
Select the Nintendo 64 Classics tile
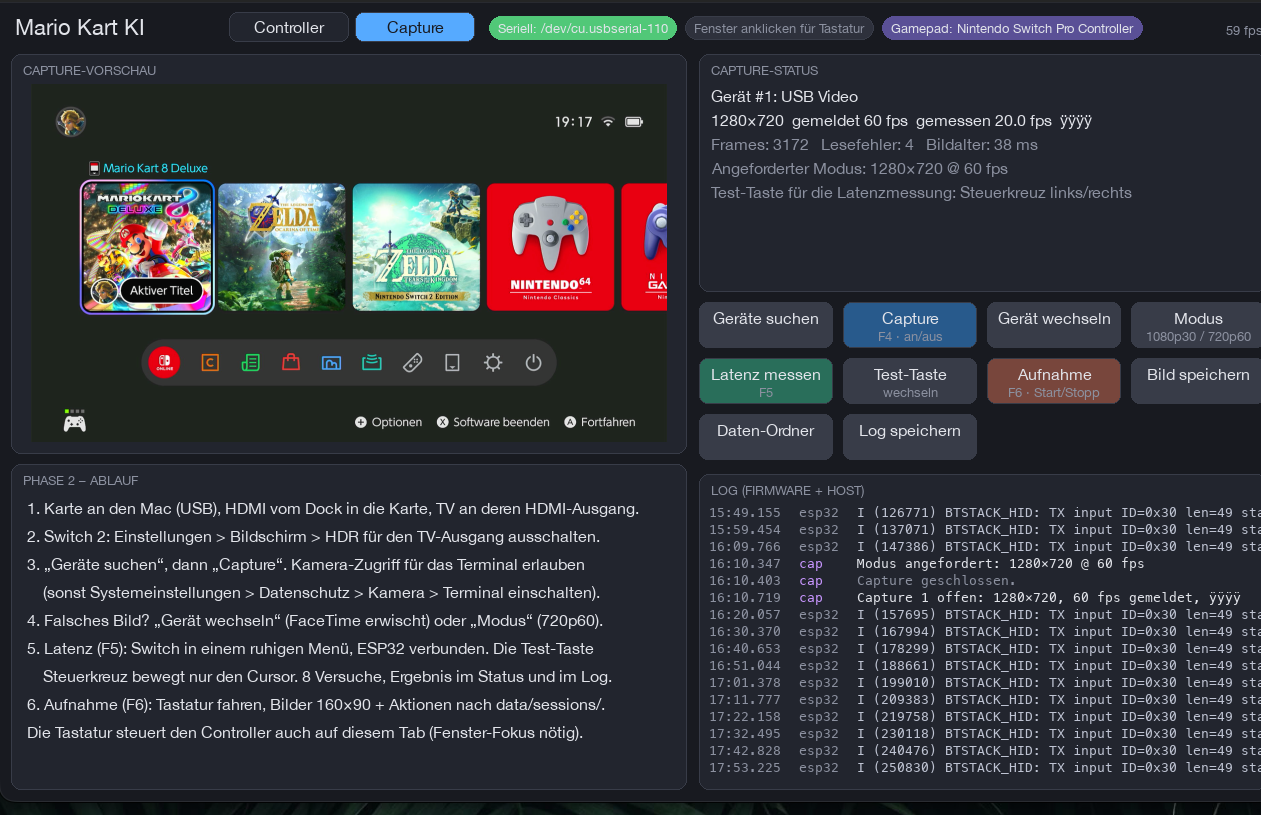tap(551, 247)
